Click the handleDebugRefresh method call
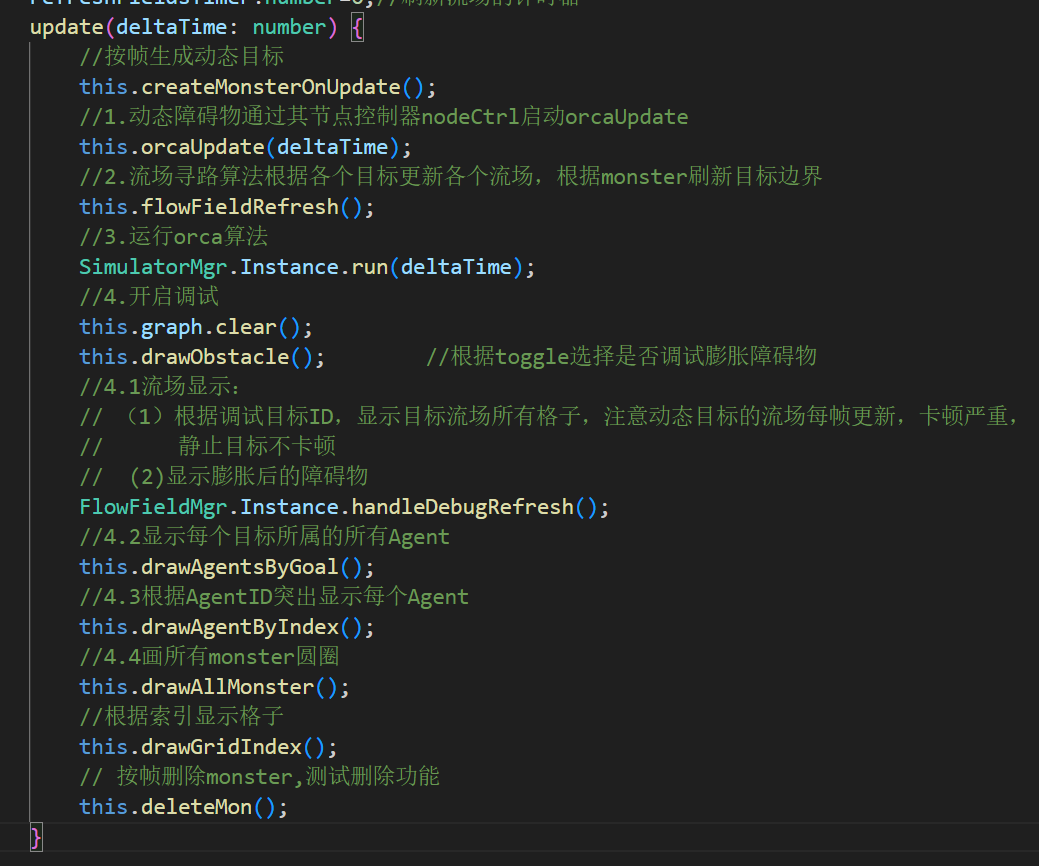1039x866 pixels. pos(462,507)
